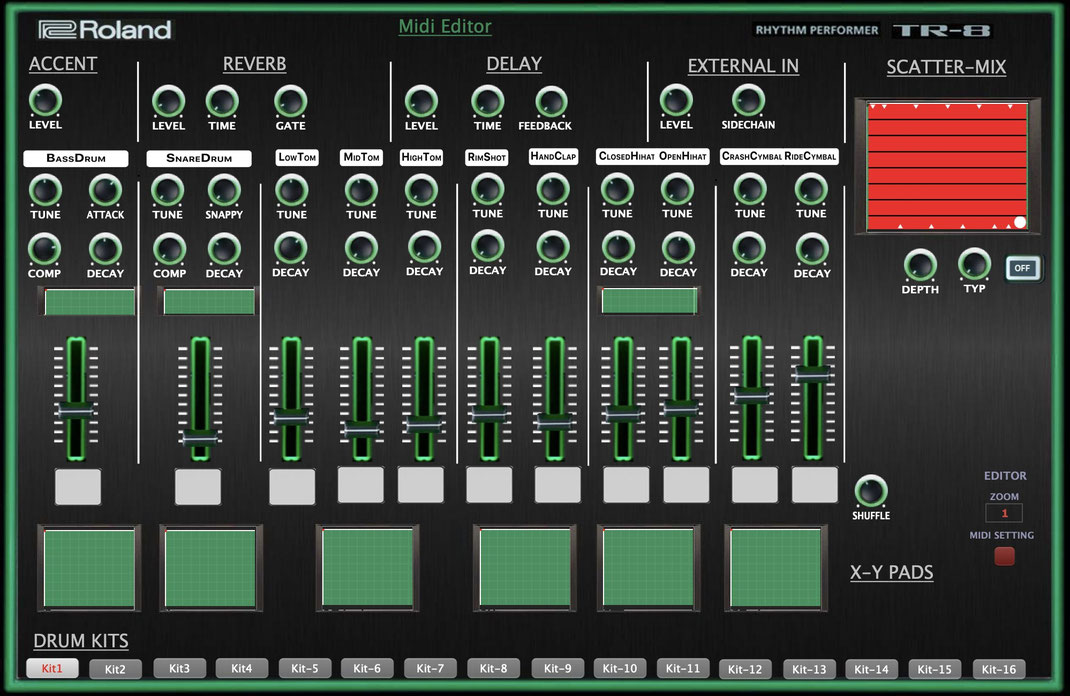Click the BassDrum ATTACK knob

(x=105, y=190)
